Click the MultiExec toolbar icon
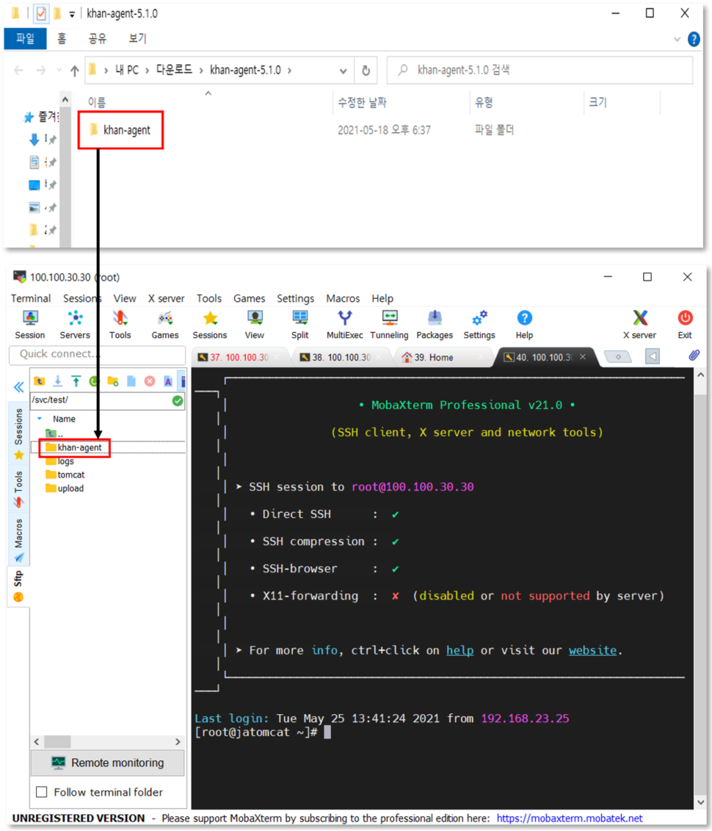The image size is (712, 831). [344, 323]
